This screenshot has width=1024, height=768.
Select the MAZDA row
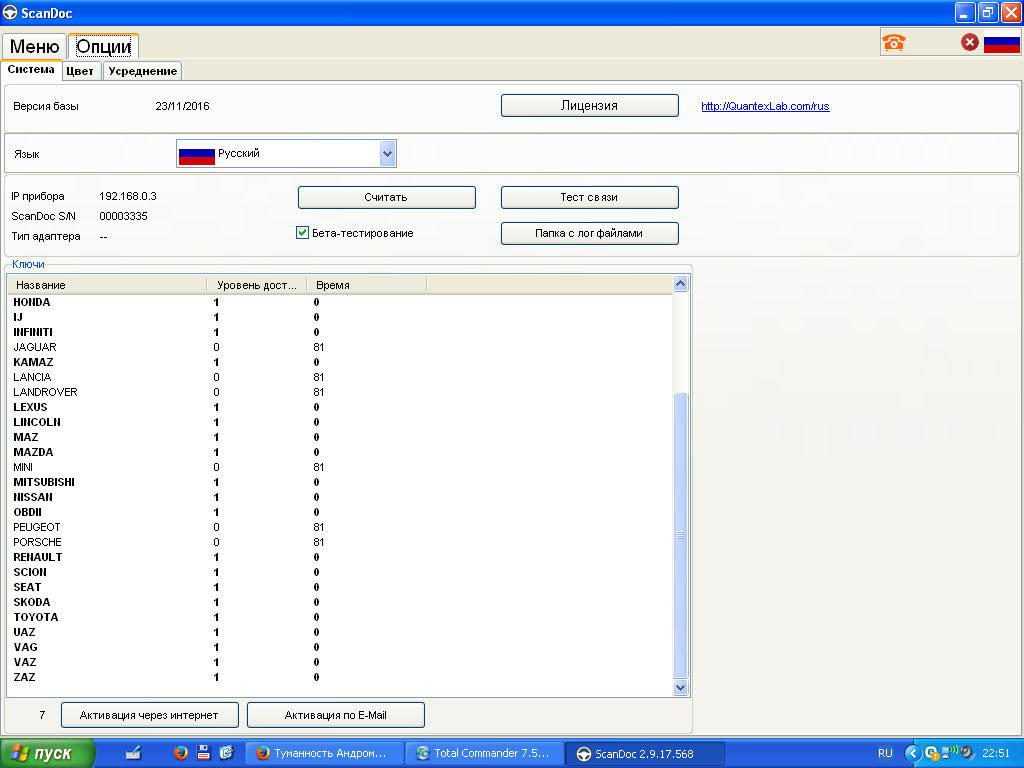click(340, 453)
